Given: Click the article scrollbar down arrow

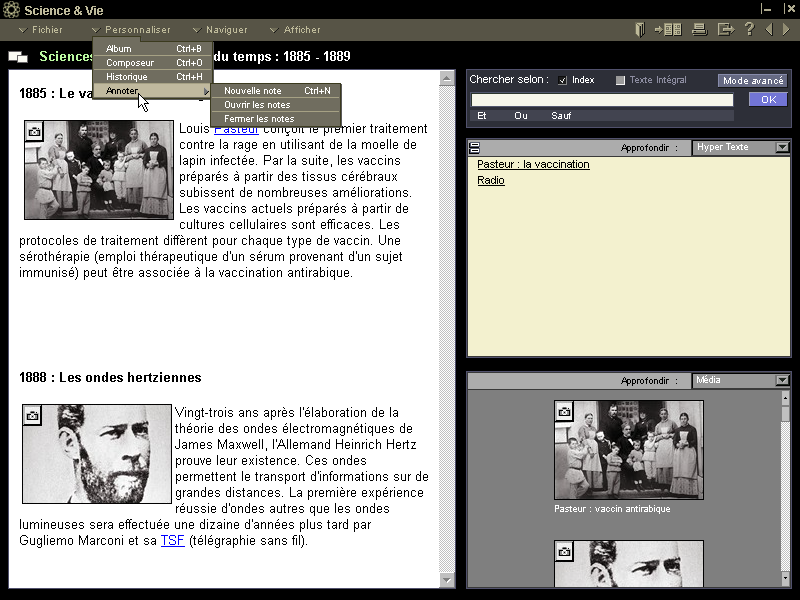Looking at the screenshot, I should tap(447, 580).
